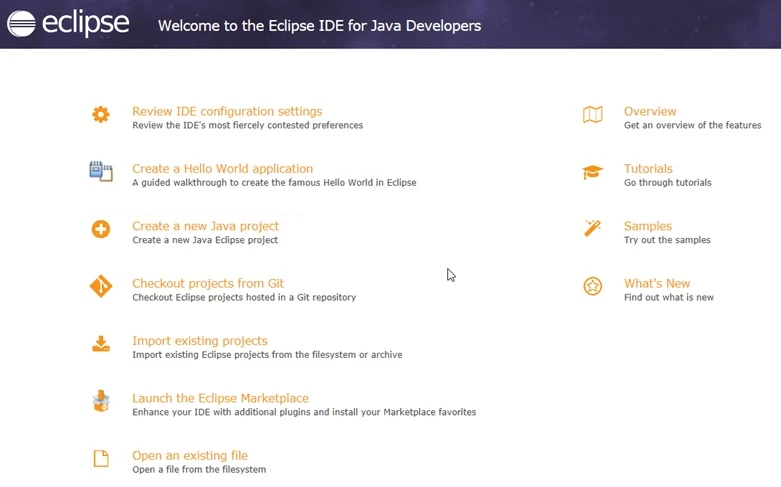Choose the "Create a new Java project" link
The width and height of the screenshot is (781, 487).
point(205,226)
